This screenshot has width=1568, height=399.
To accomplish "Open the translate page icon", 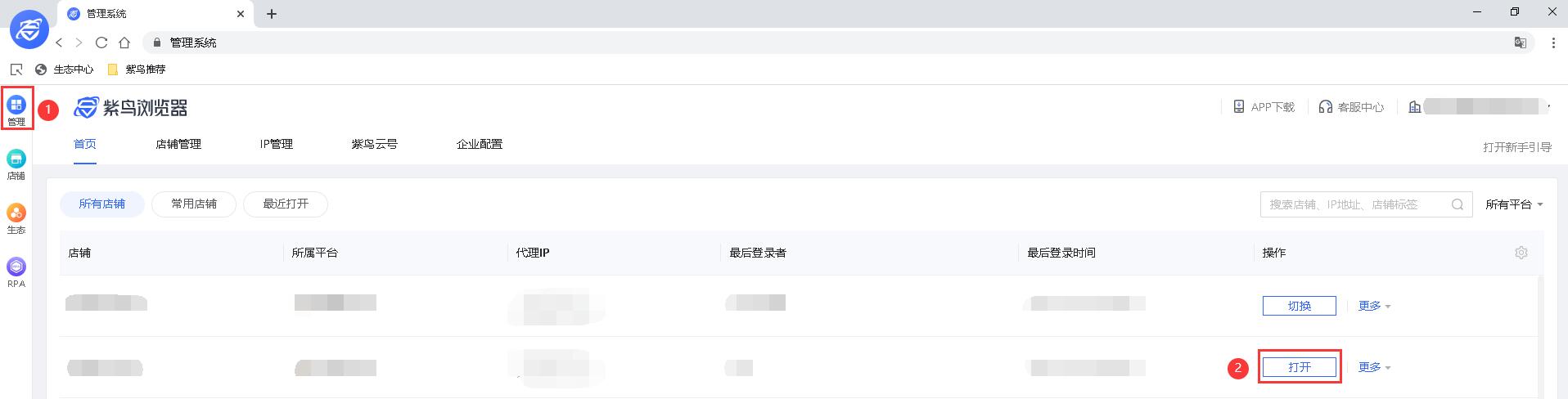I will pos(1520,43).
